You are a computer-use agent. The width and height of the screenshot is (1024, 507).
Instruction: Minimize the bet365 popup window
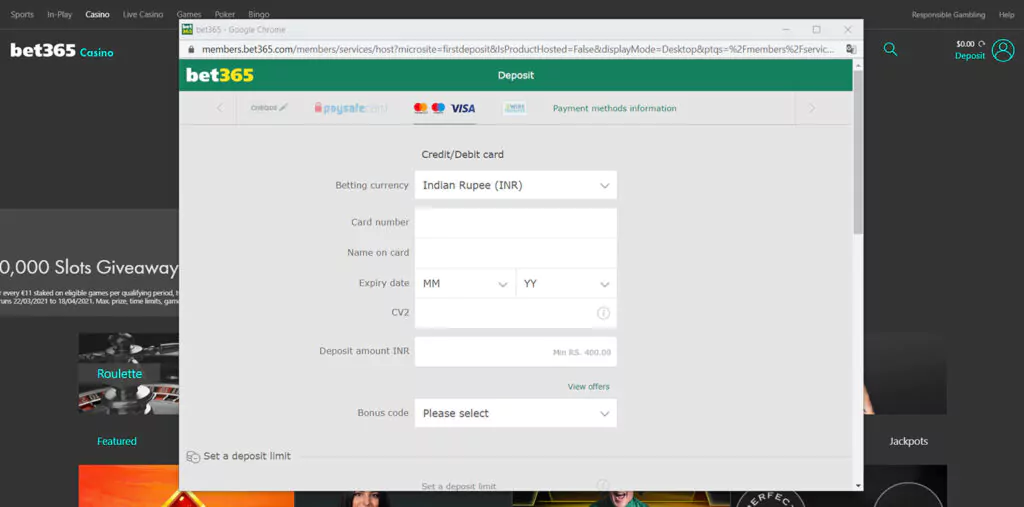(786, 29)
